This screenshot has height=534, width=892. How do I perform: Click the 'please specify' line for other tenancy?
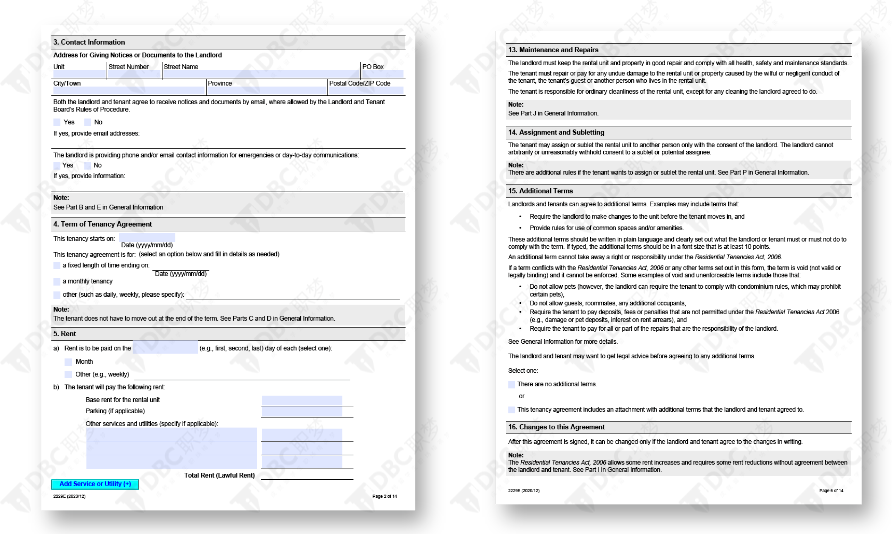pos(293,295)
